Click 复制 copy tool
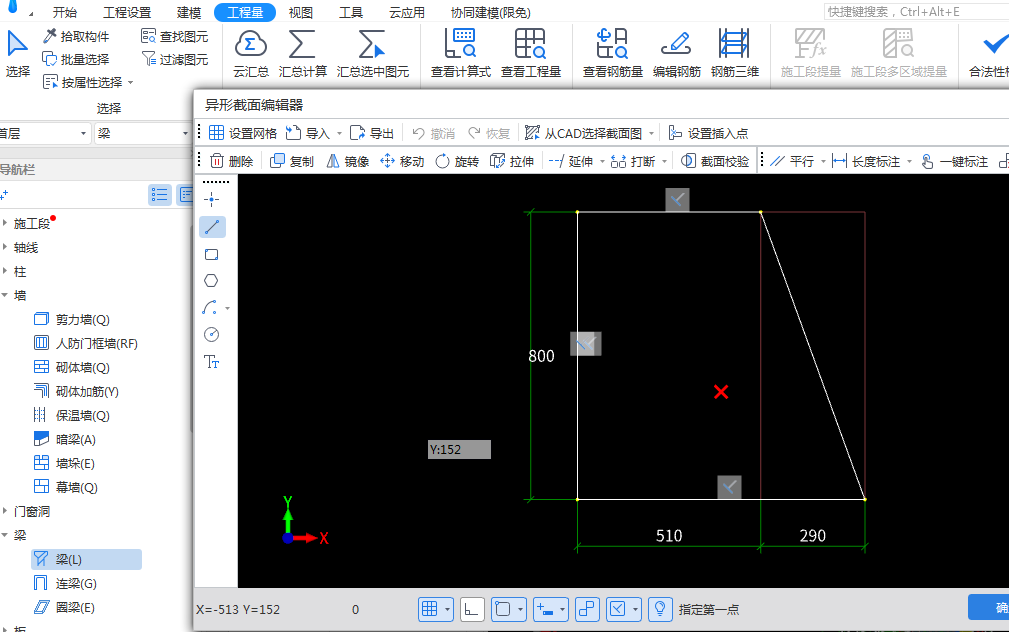Image resolution: width=1009 pixels, height=632 pixels. [292, 161]
